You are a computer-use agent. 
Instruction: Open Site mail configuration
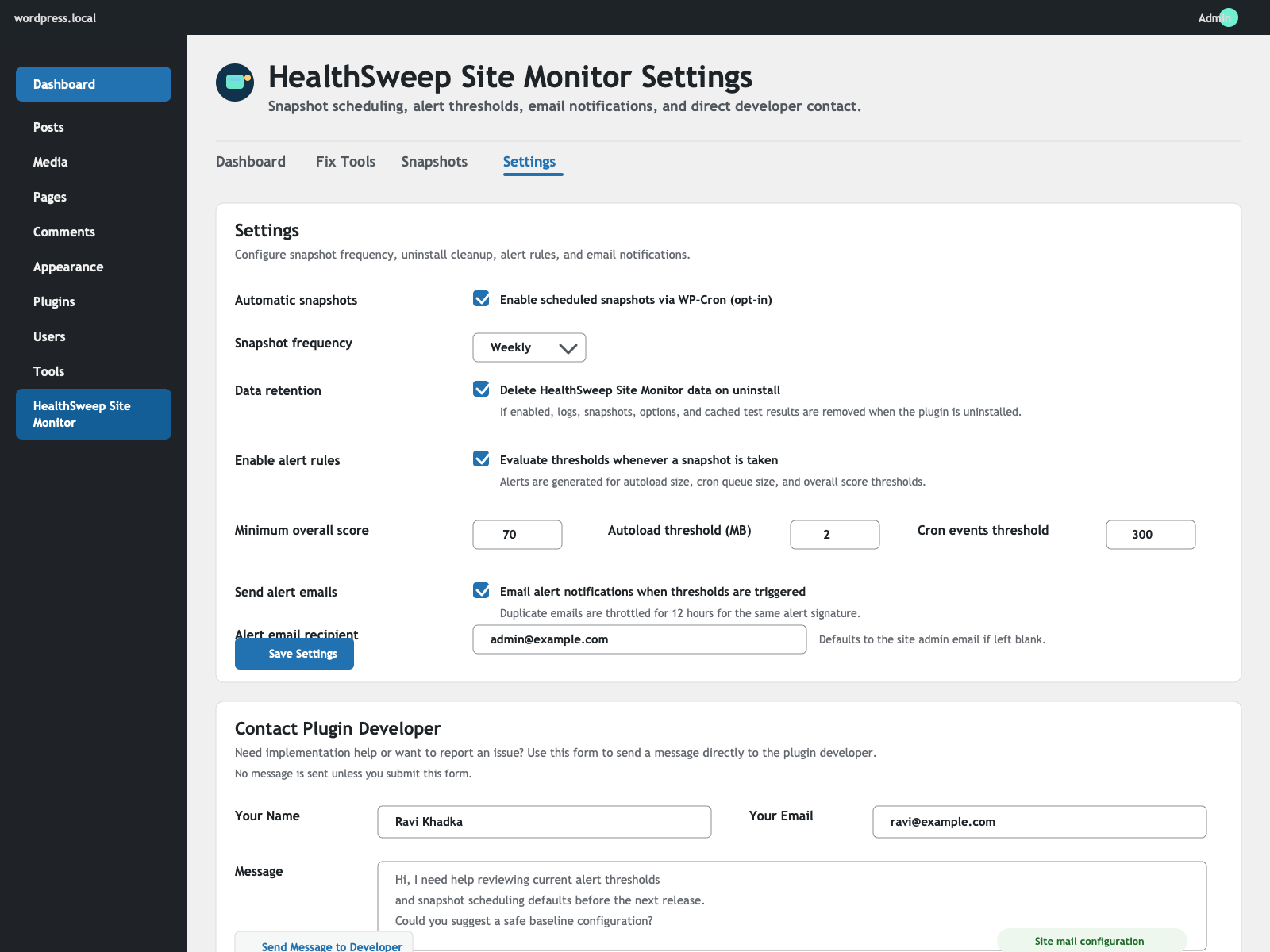[x=1091, y=941]
